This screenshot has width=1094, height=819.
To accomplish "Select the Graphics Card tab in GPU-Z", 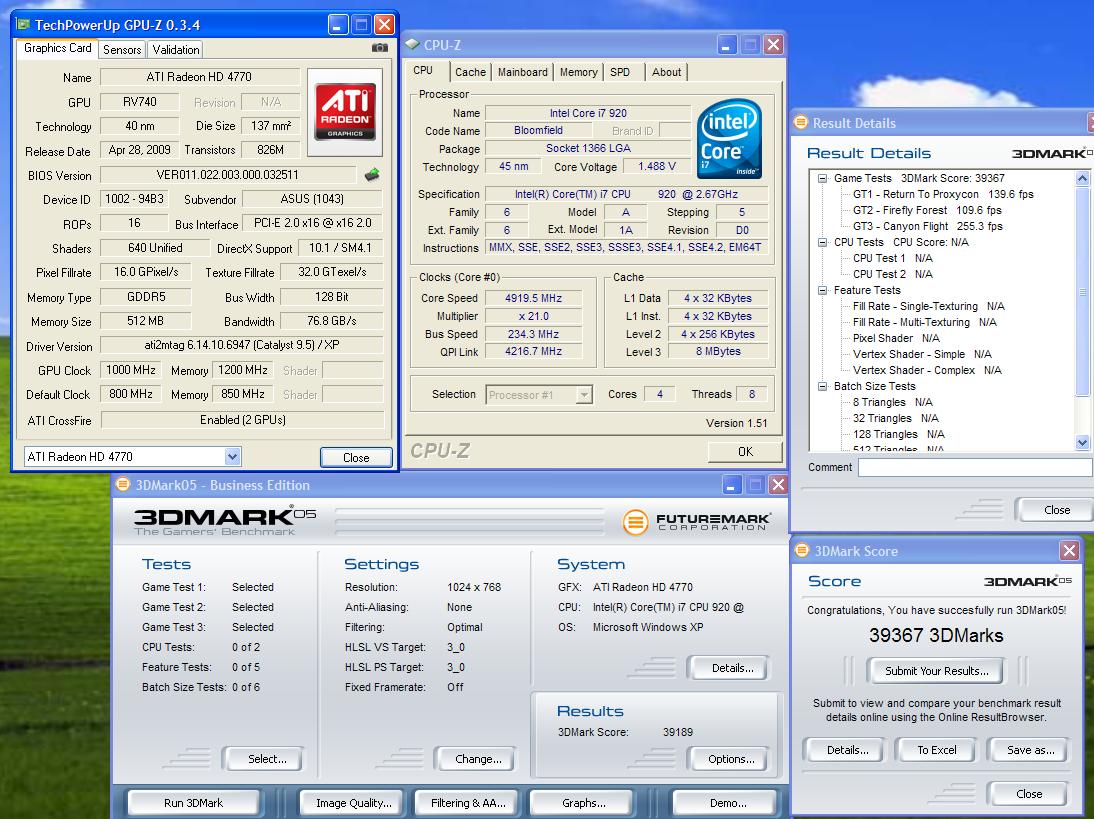I will [57, 48].
